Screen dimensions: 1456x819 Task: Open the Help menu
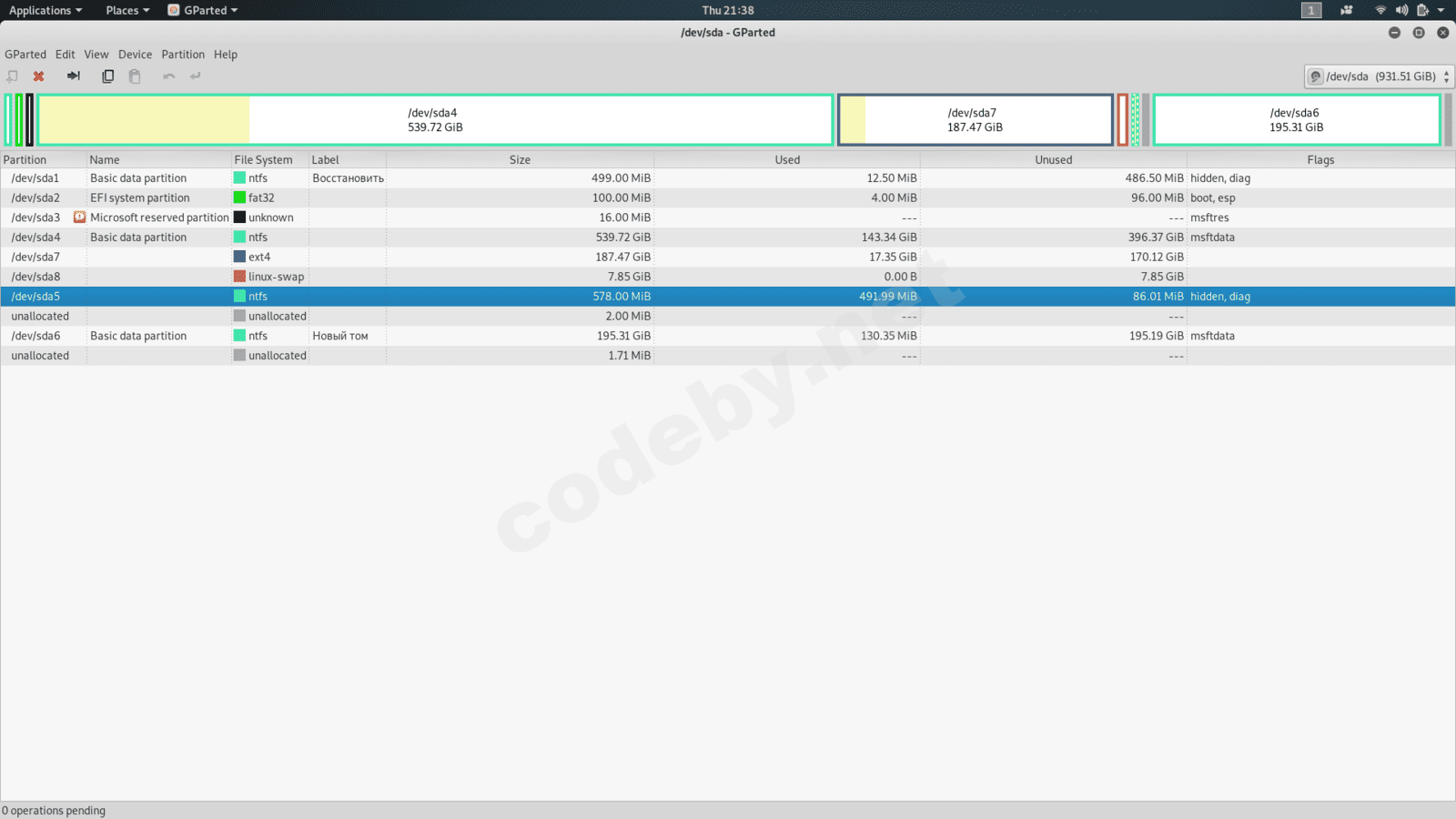[x=226, y=55]
